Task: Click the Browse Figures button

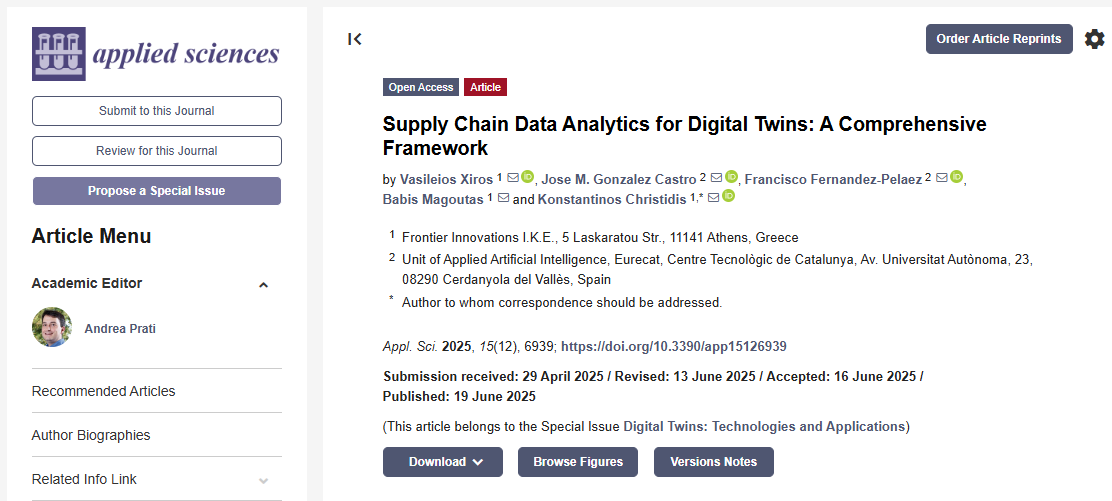Action: [578, 462]
